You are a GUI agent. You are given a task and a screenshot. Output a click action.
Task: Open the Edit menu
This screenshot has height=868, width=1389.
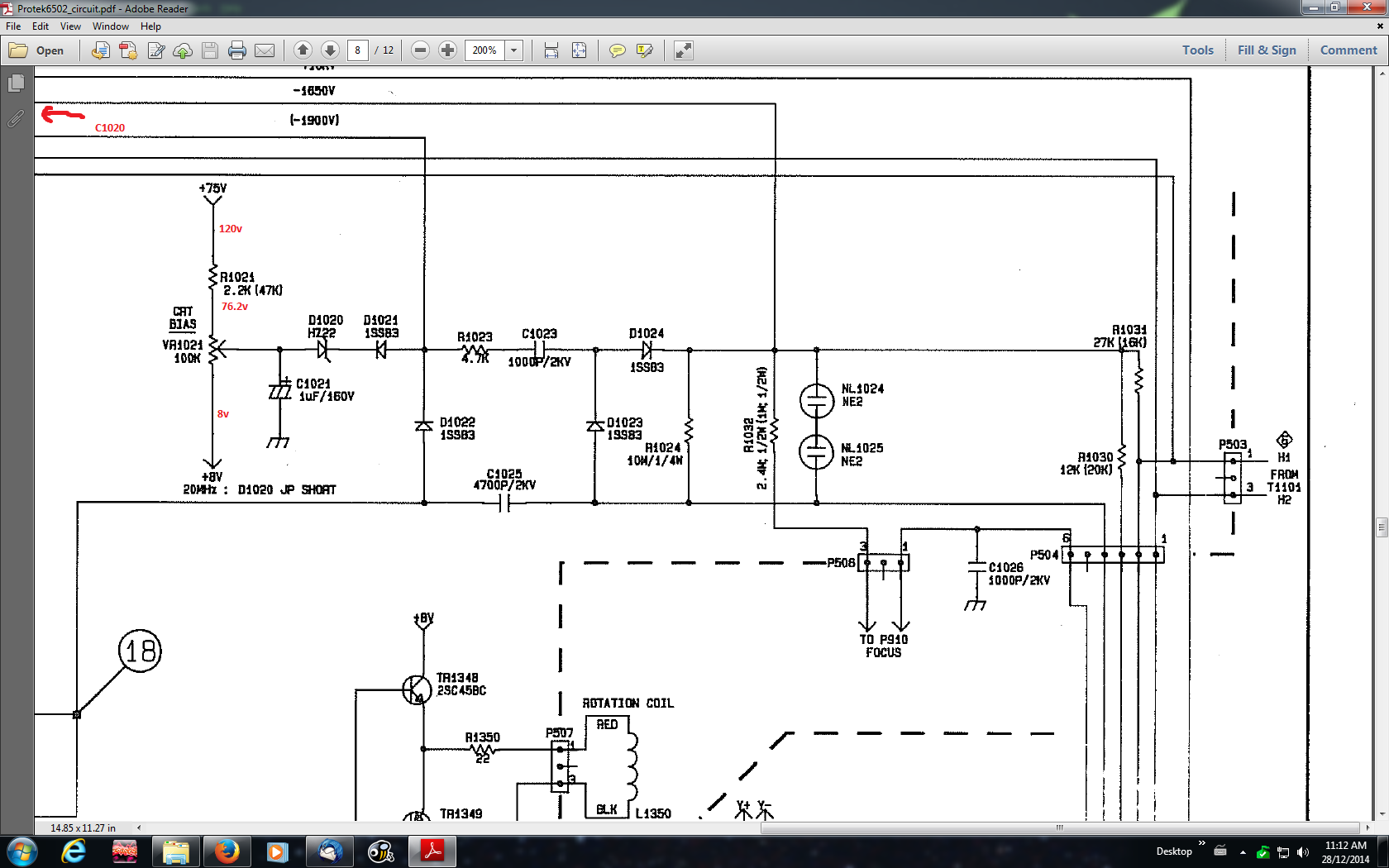click(41, 26)
